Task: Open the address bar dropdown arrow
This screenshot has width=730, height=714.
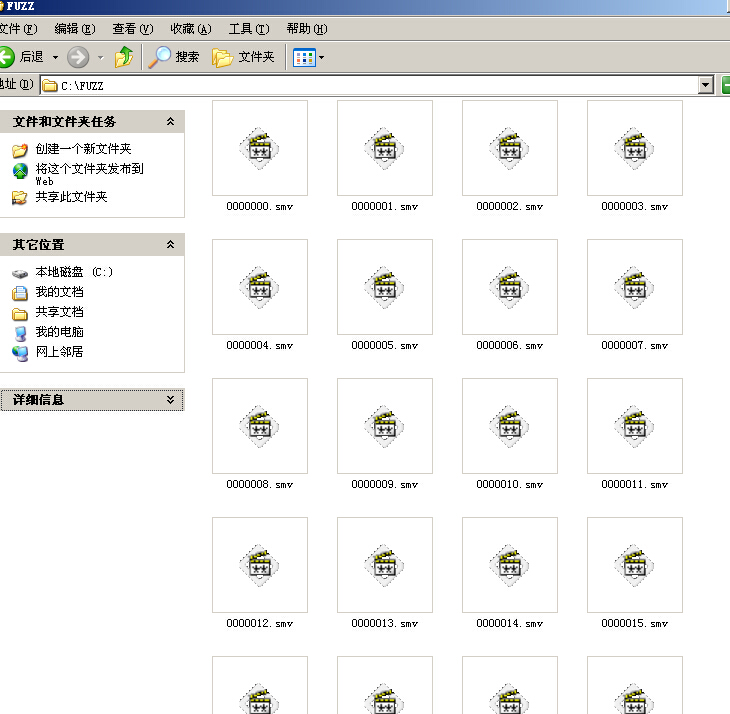Action: point(706,86)
